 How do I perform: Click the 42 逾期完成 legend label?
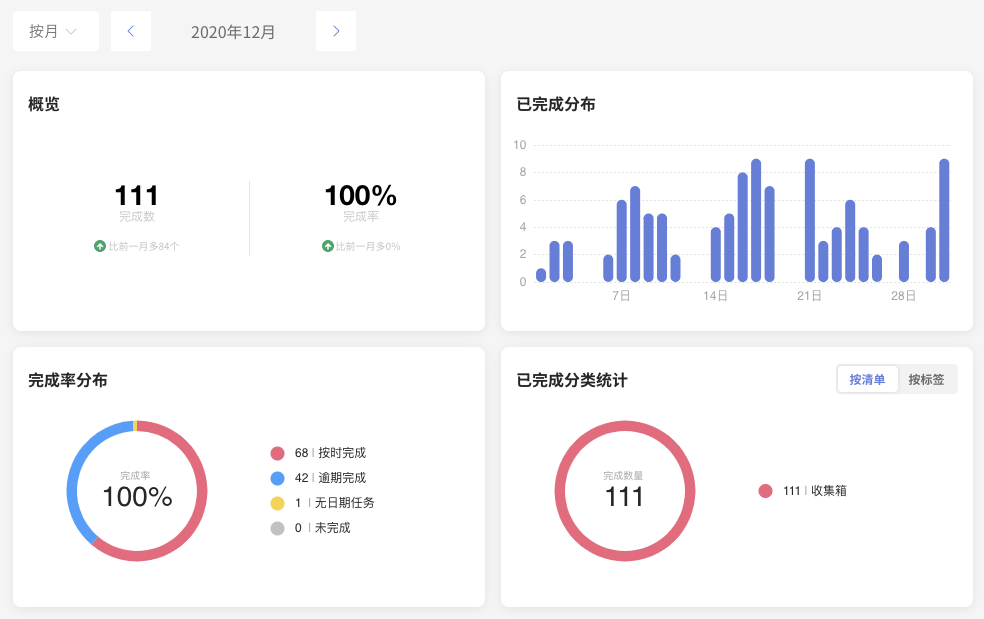(330, 478)
